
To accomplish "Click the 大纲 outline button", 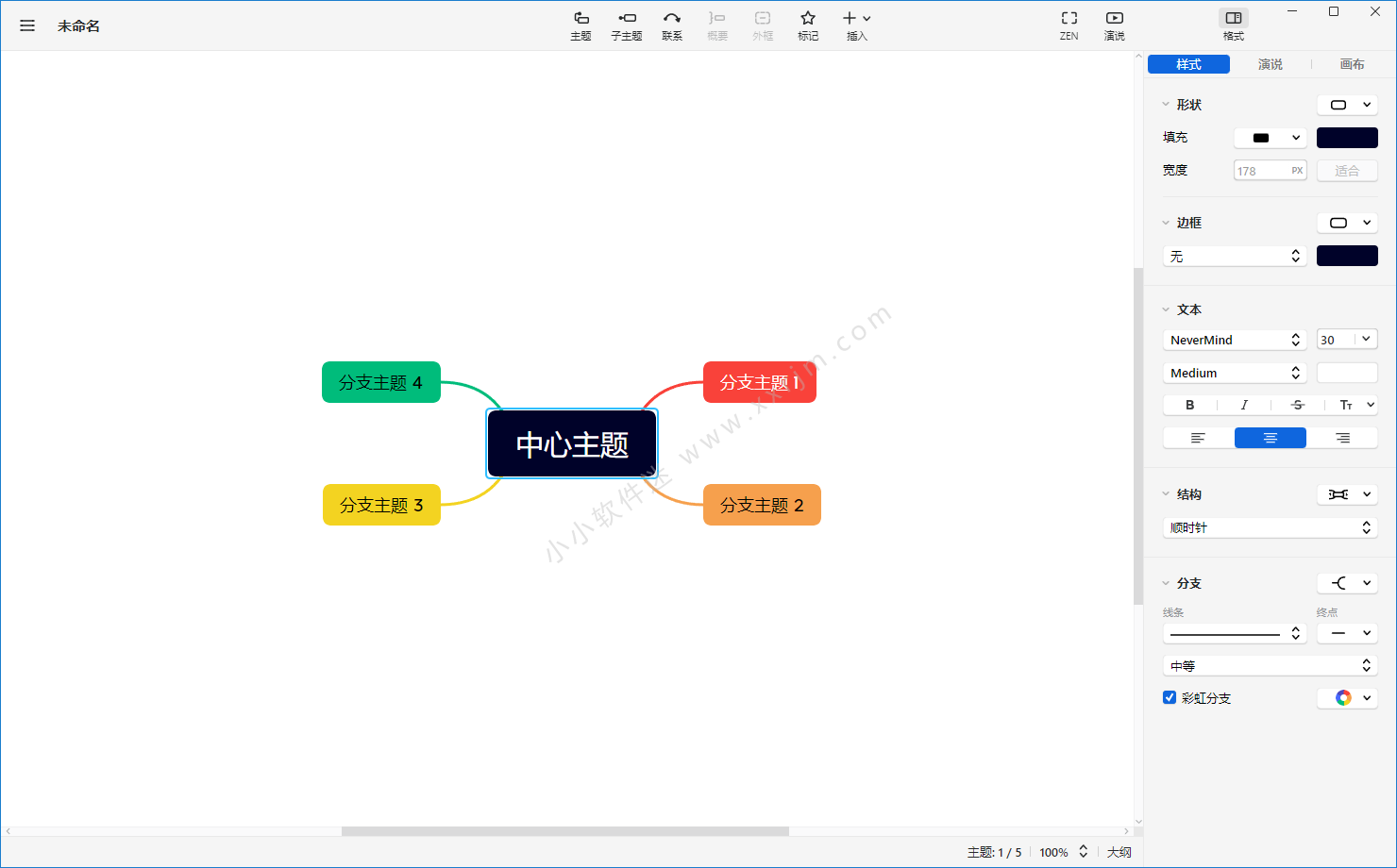I will point(1119,852).
